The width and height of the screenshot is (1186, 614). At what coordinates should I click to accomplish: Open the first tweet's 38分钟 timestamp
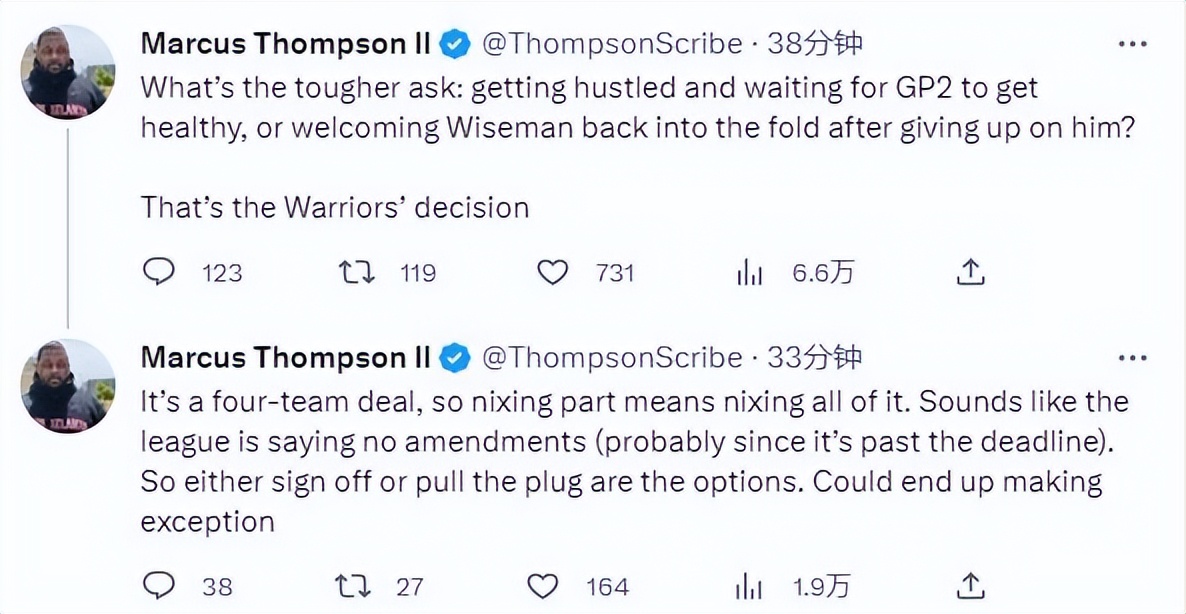coord(813,45)
